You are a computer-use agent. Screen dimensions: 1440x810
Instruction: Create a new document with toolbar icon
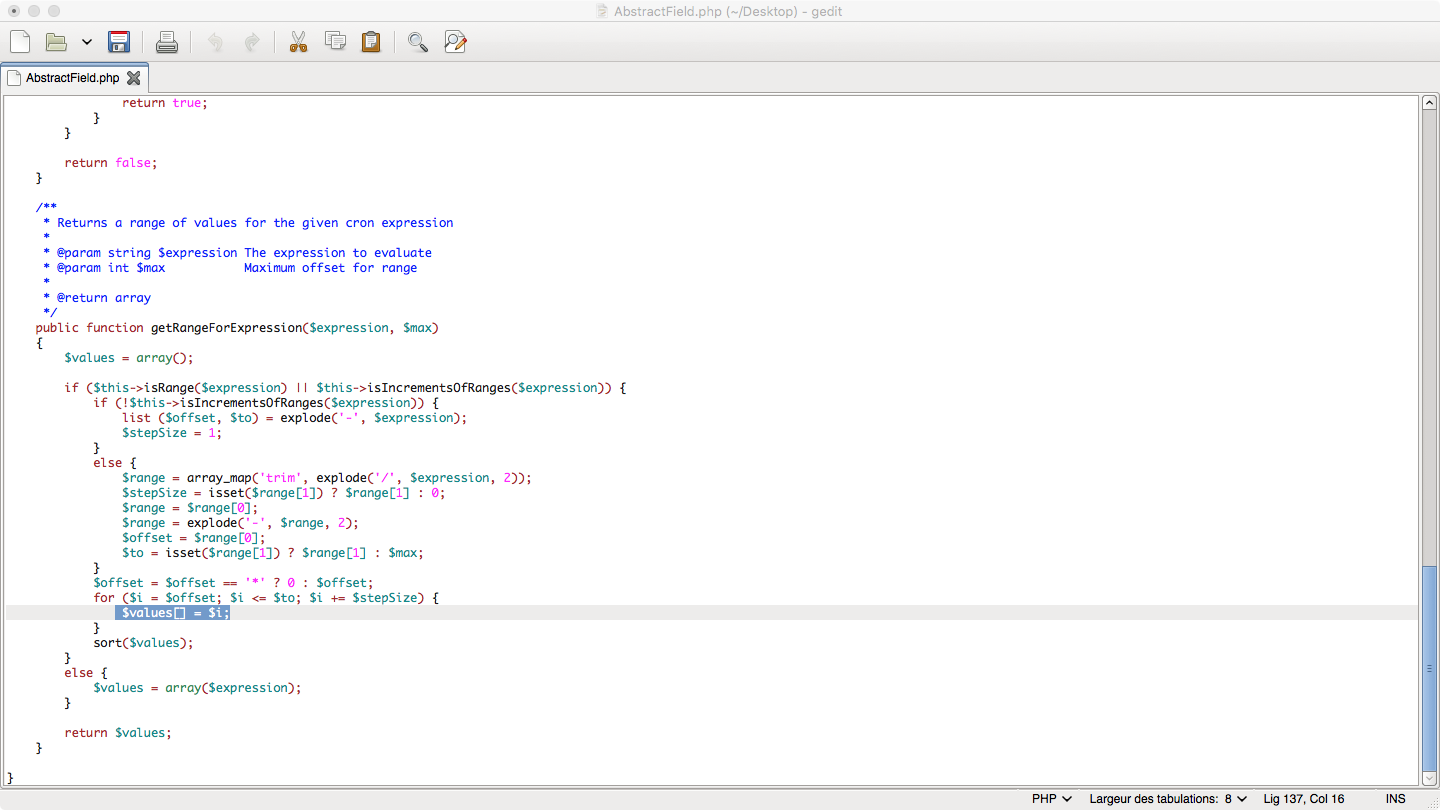[x=20, y=42]
